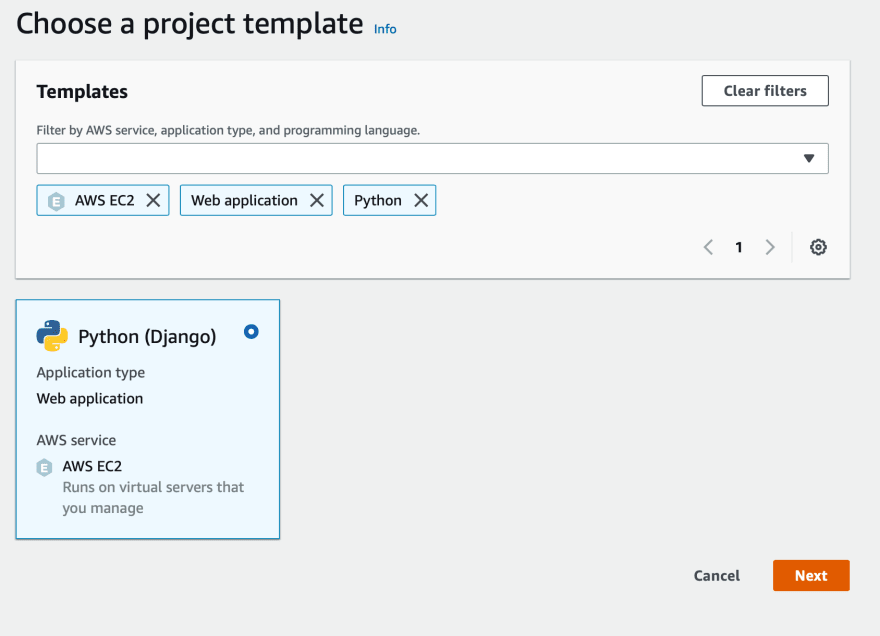This screenshot has width=880, height=636.
Task: Open the template preferences gear icon
Action: pos(818,247)
